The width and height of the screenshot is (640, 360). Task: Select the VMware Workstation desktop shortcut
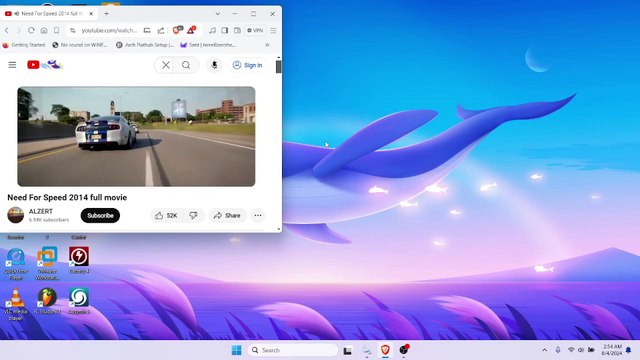pyautogui.click(x=47, y=263)
